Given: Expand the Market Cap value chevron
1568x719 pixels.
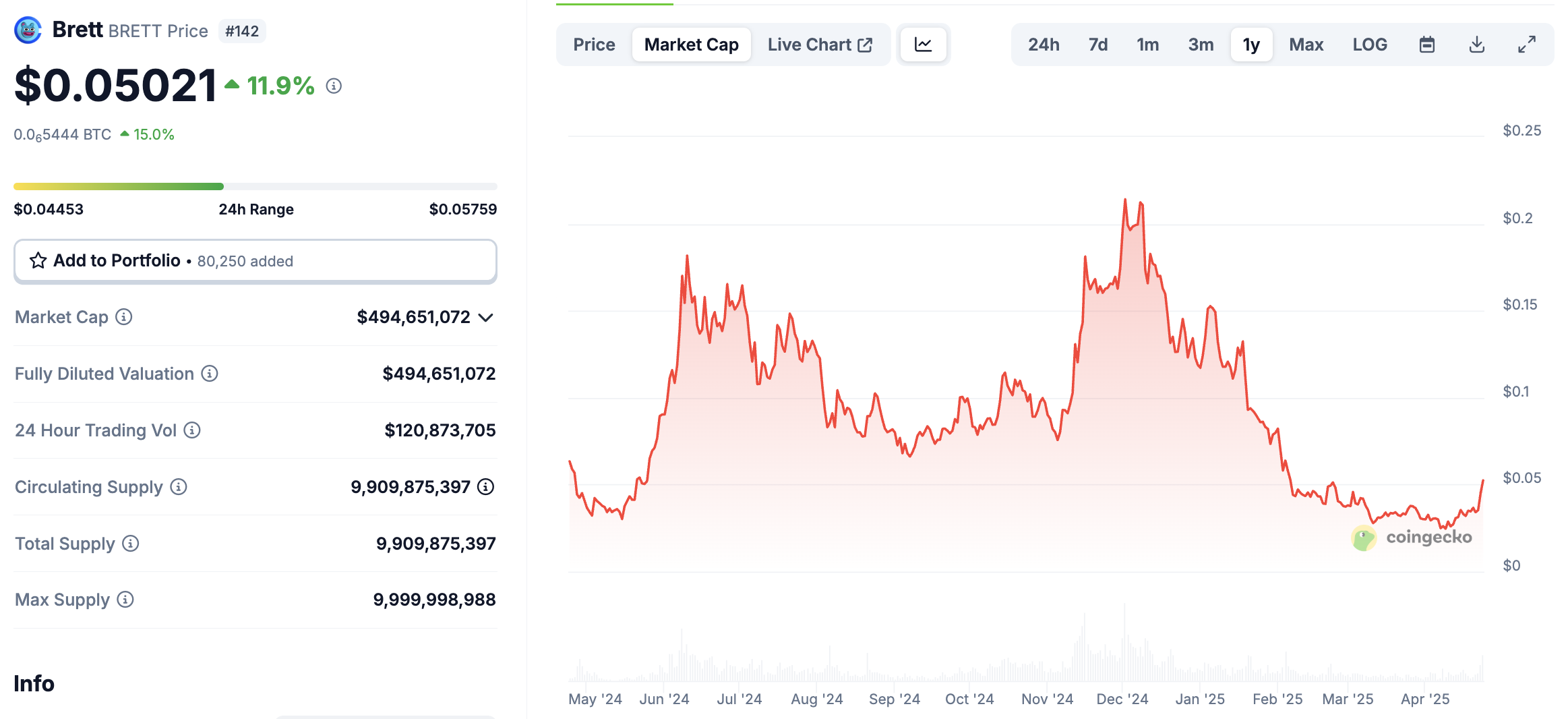Looking at the screenshot, I should (x=485, y=317).
